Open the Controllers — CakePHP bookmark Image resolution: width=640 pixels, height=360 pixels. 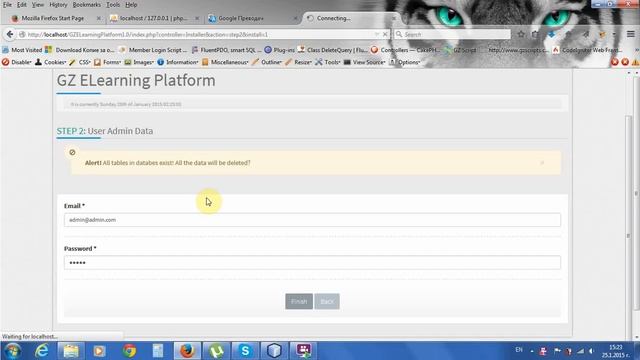[x=406, y=50]
